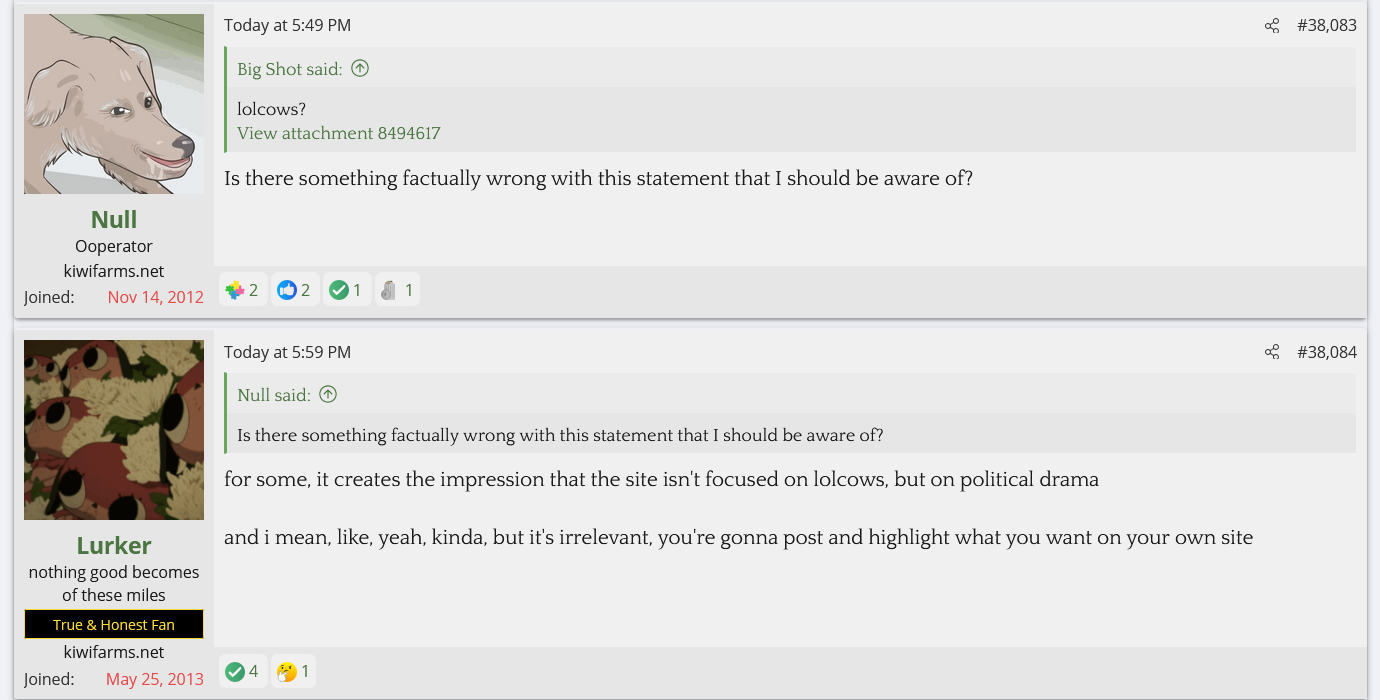Click the True & Honest Fan badge
Image resolution: width=1380 pixels, height=700 pixels.
click(114, 624)
